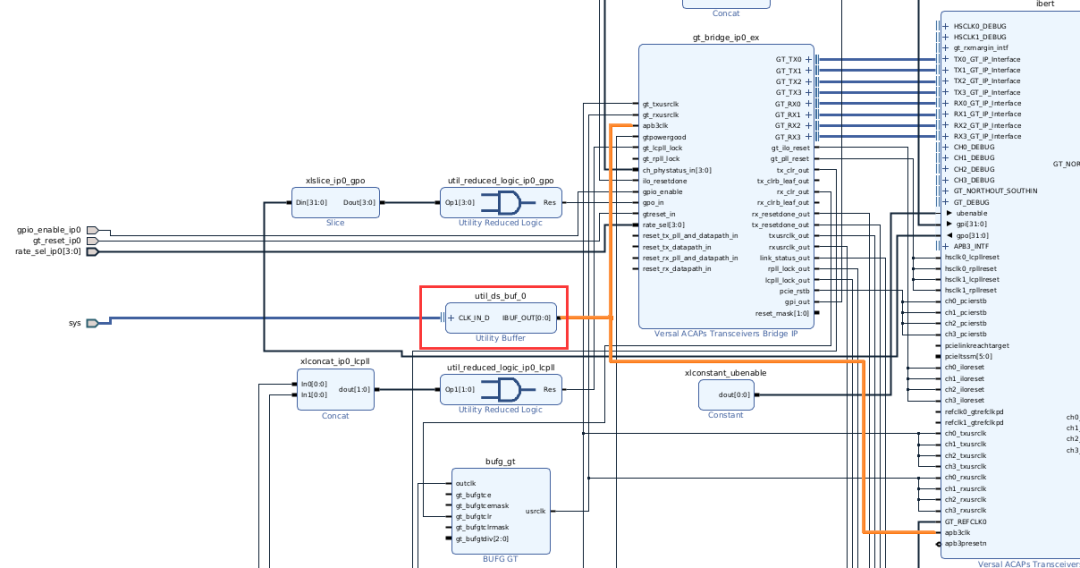
Task: Select the sys input port symbol
Action: point(92,323)
